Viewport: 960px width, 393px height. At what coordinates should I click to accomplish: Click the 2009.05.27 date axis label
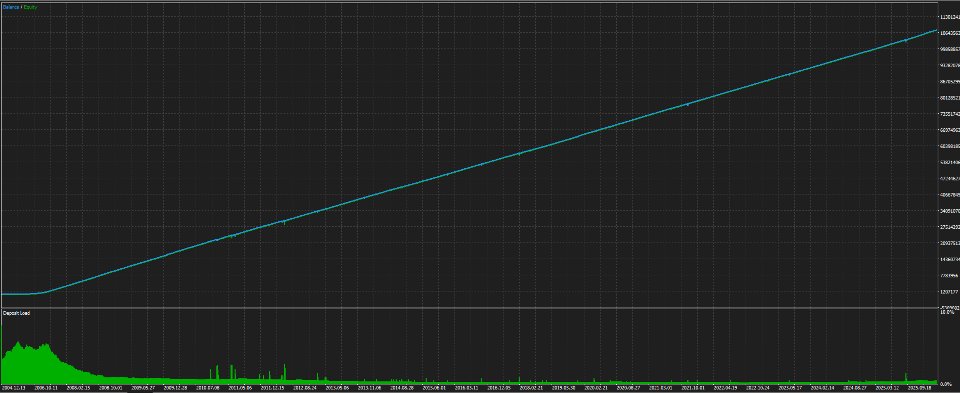[x=143, y=387]
